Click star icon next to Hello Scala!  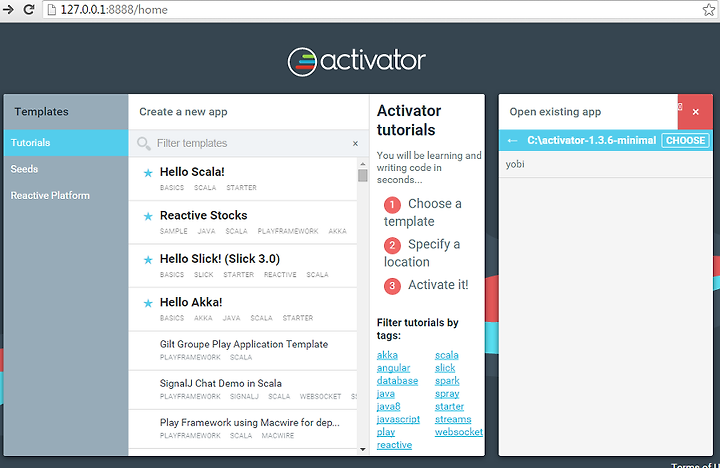point(148,173)
